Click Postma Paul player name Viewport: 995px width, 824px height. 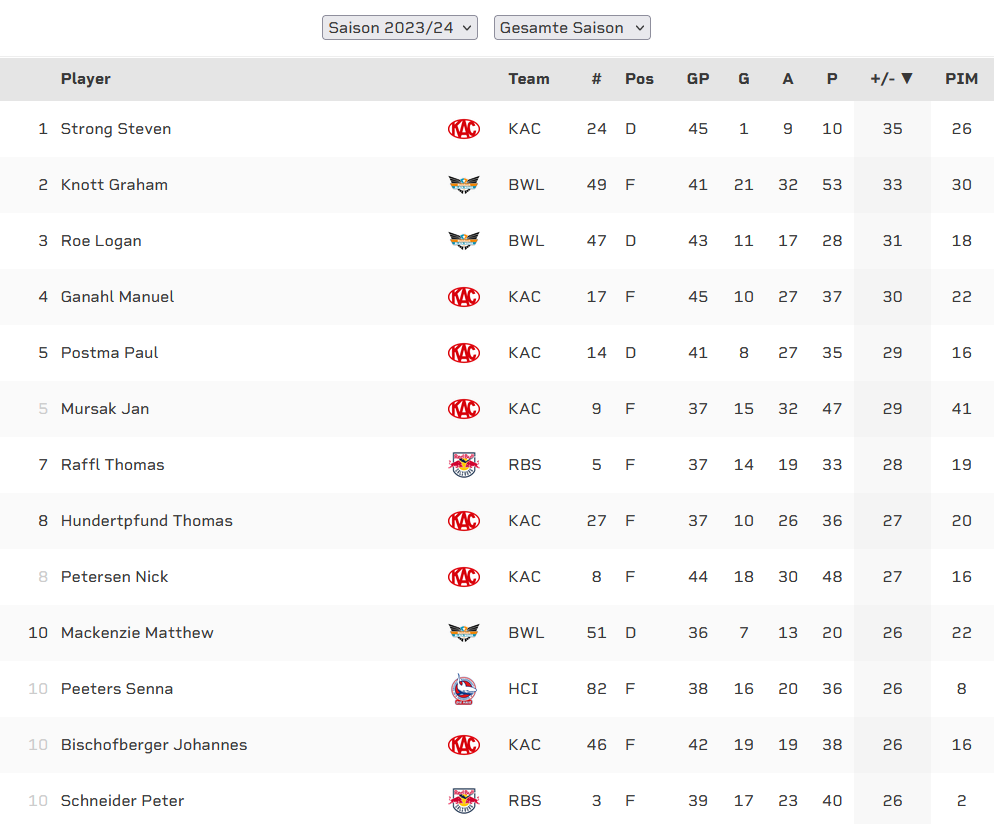109,353
